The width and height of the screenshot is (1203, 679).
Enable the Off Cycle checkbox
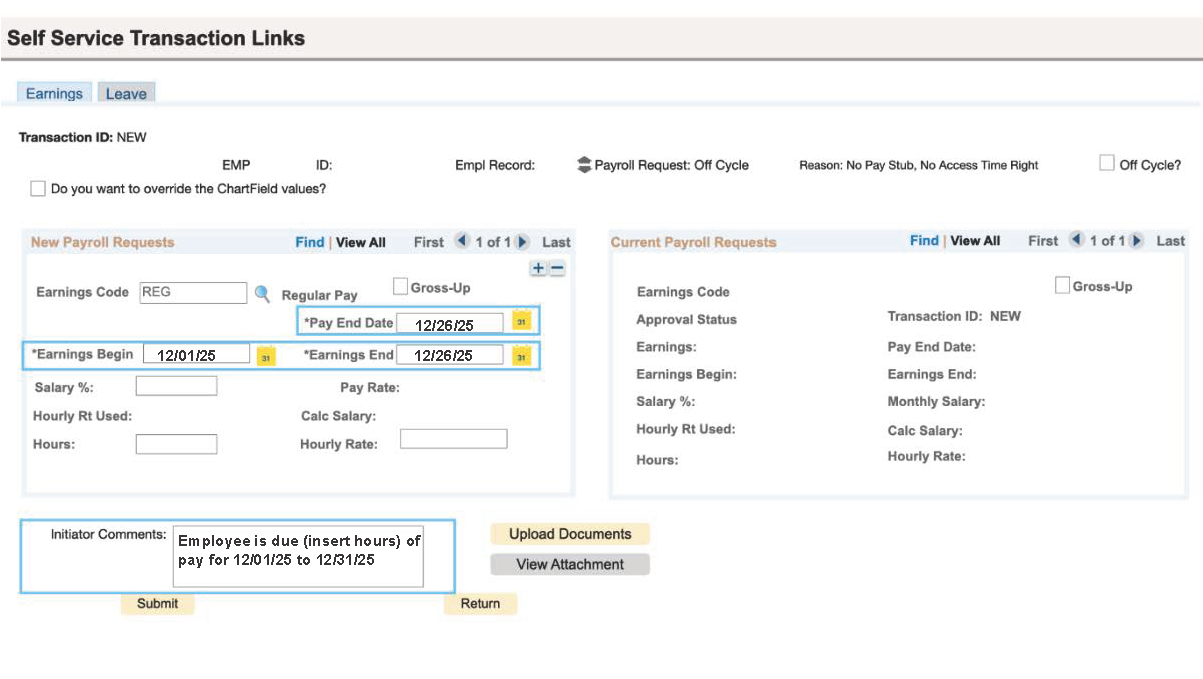pos(1107,163)
